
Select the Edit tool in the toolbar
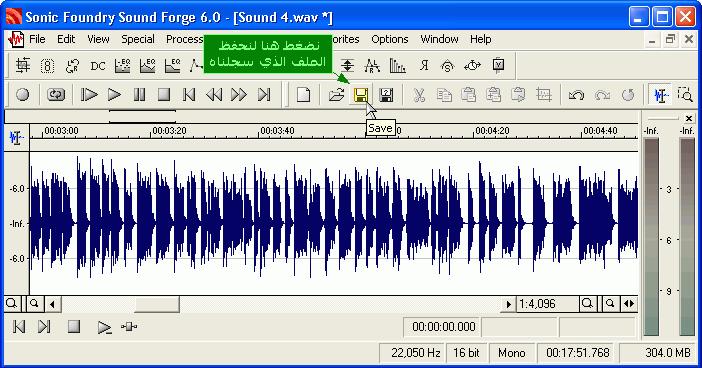point(660,94)
